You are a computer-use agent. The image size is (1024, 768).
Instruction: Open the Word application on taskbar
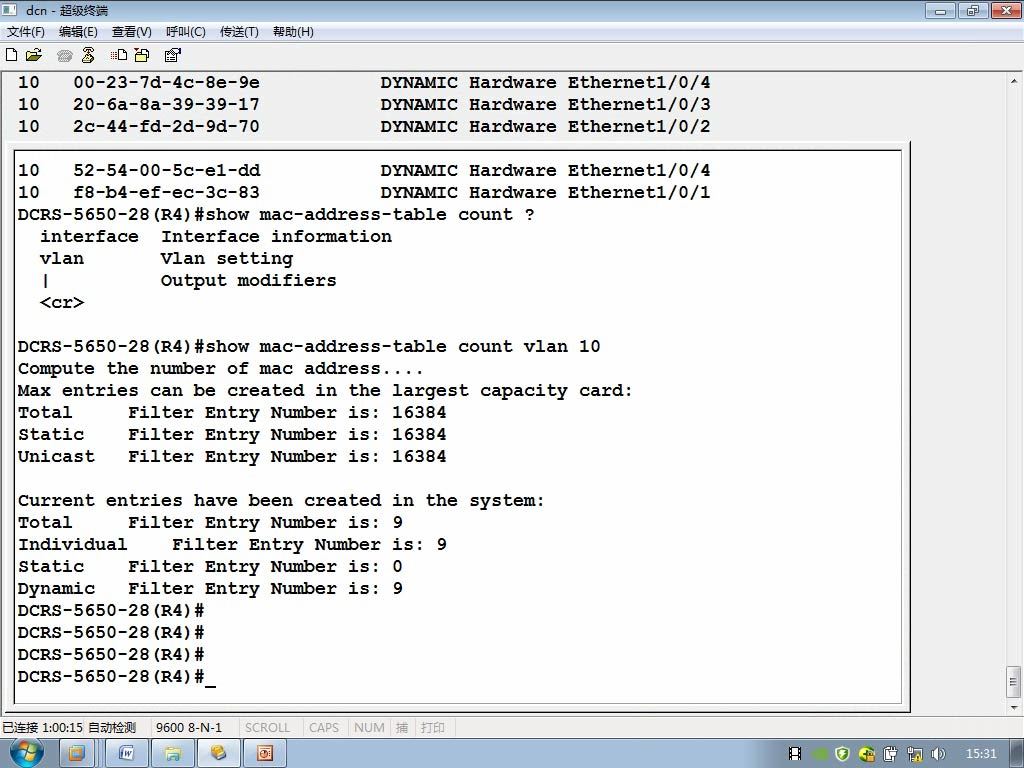[x=127, y=754]
